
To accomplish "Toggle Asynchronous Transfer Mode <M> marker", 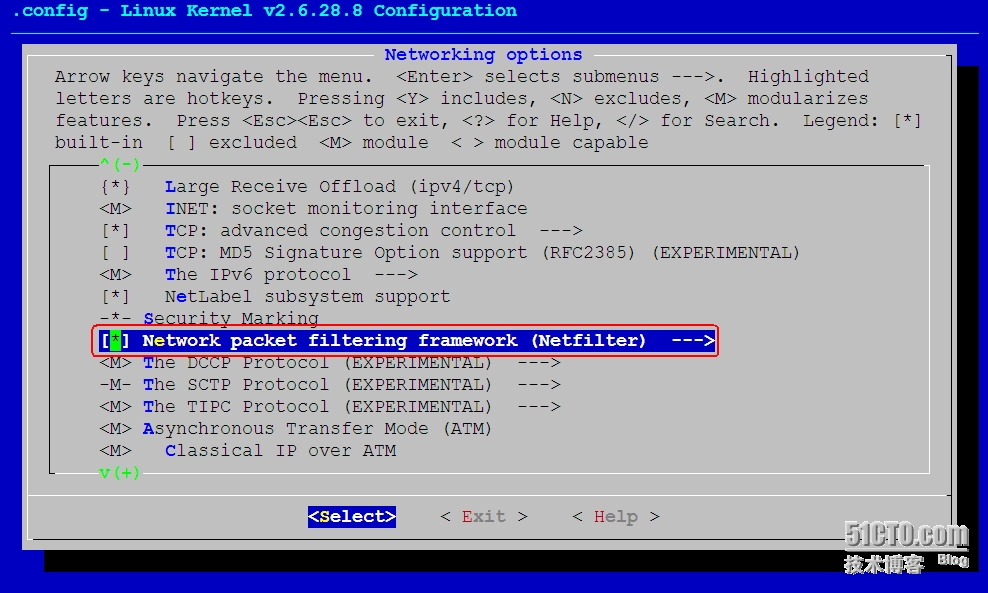I will (x=115, y=429).
